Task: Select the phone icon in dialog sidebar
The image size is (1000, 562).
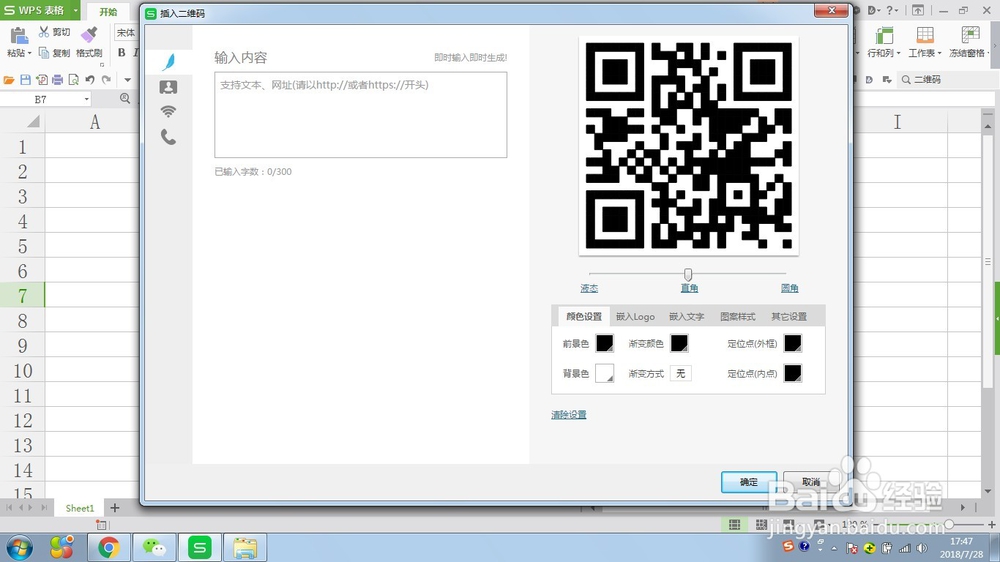Action: coord(168,137)
